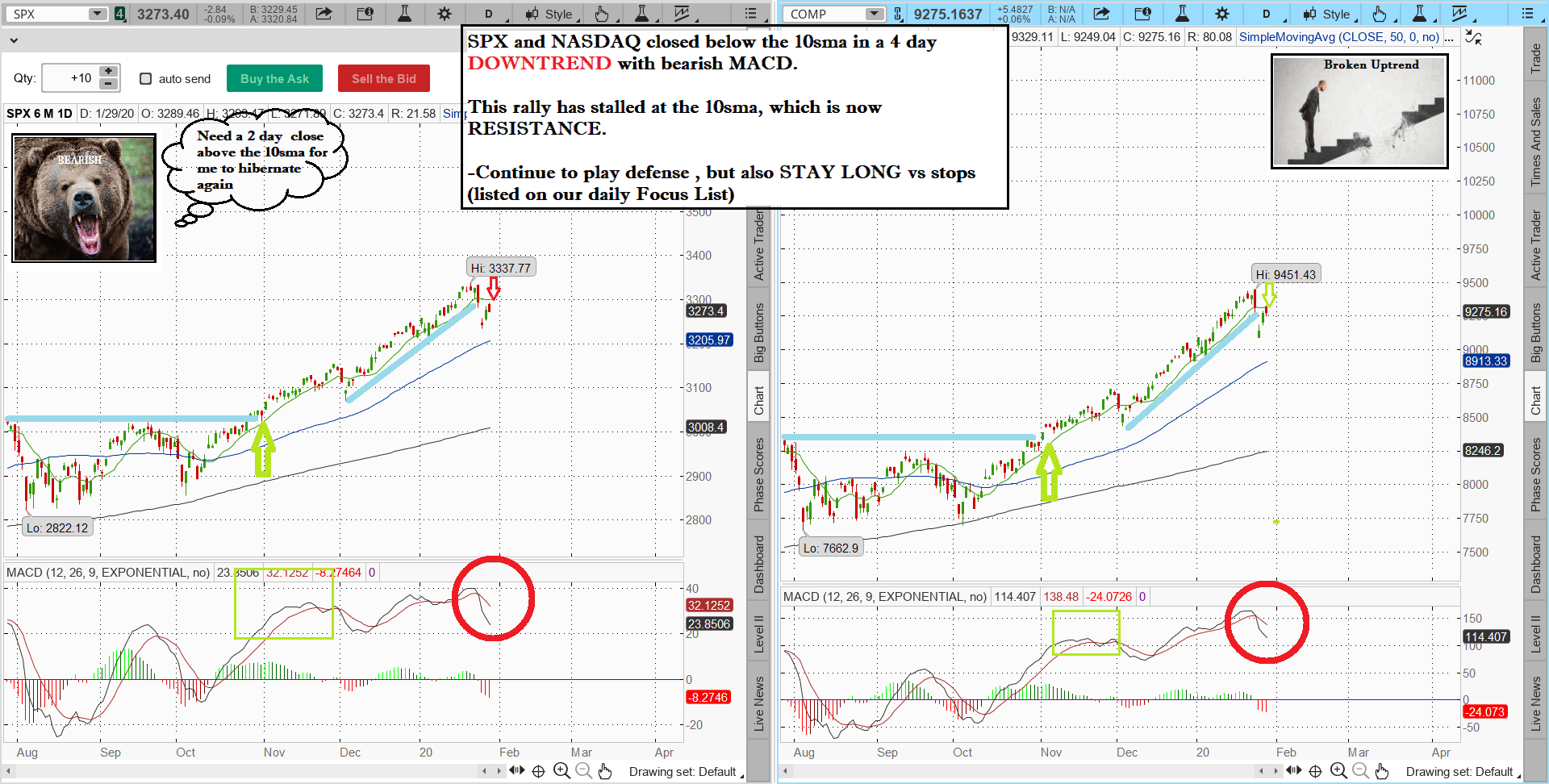Image resolution: width=1549 pixels, height=784 pixels.
Task: Open the COMP symbol dropdown
Action: click(x=875, y=14)
